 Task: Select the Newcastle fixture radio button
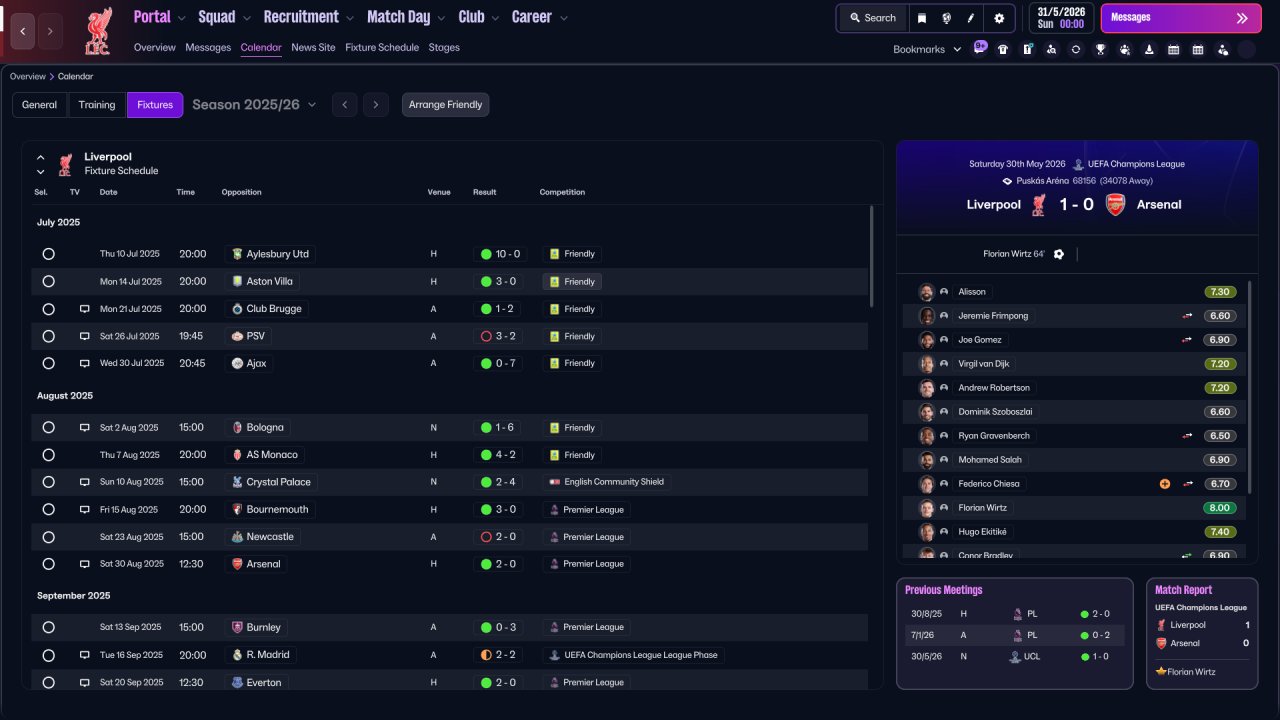[48, 537]
